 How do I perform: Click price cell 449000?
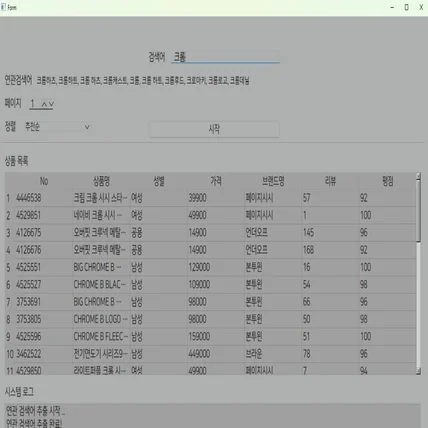(216, 354)
